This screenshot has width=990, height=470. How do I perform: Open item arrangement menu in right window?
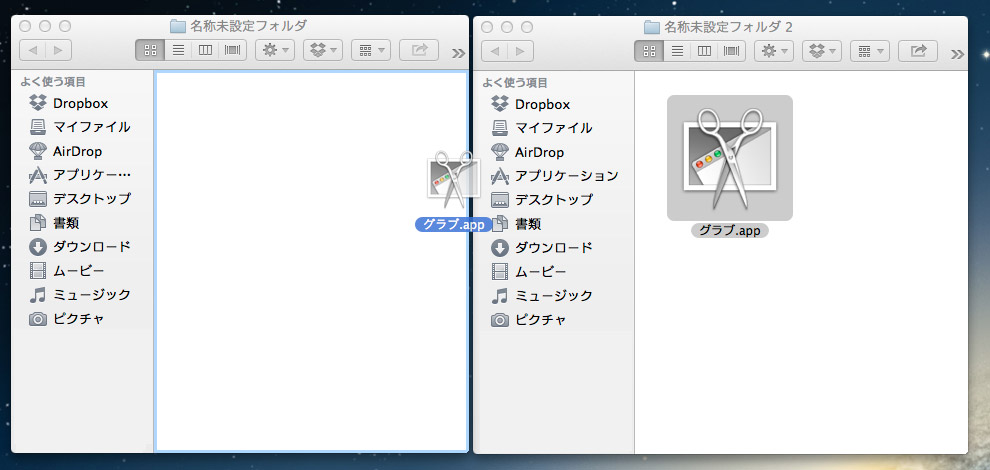(869, 51)
